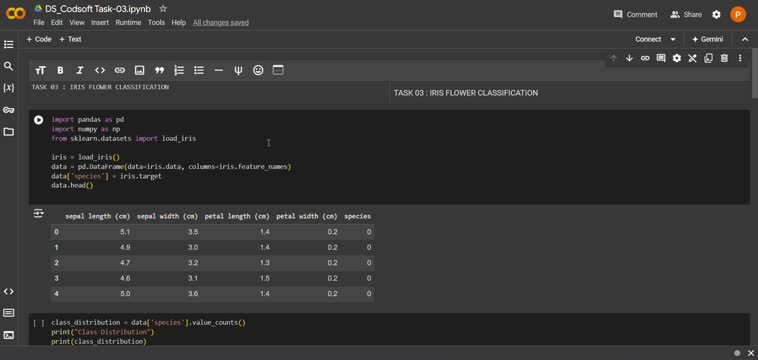Insert an image in text cell

pyautogui.click(x=139, y=71)
